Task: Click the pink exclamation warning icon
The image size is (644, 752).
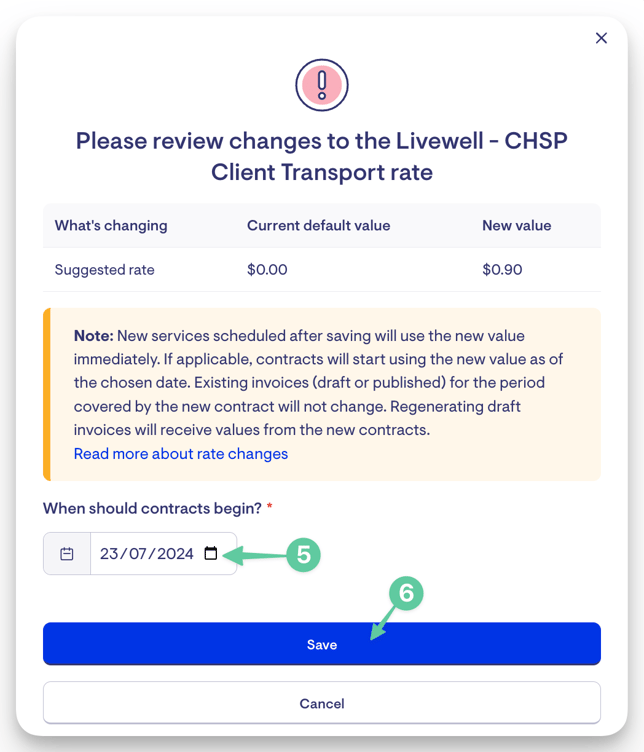Action: tap(321, 85)
